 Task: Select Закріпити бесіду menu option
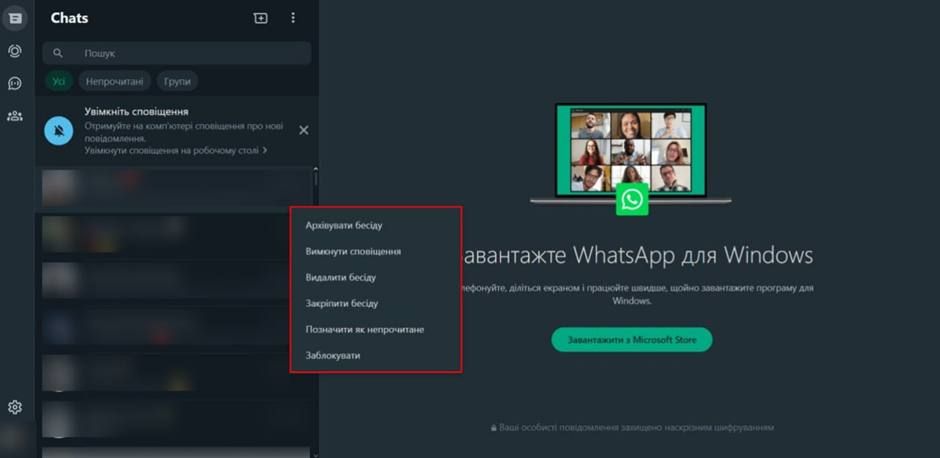(x=341, y=303)
